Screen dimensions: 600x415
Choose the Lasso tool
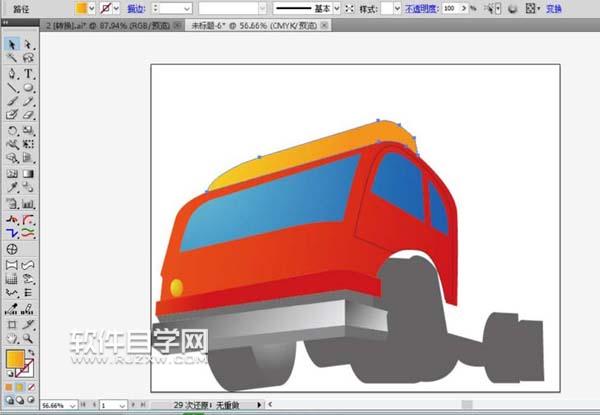pos(28,58)
